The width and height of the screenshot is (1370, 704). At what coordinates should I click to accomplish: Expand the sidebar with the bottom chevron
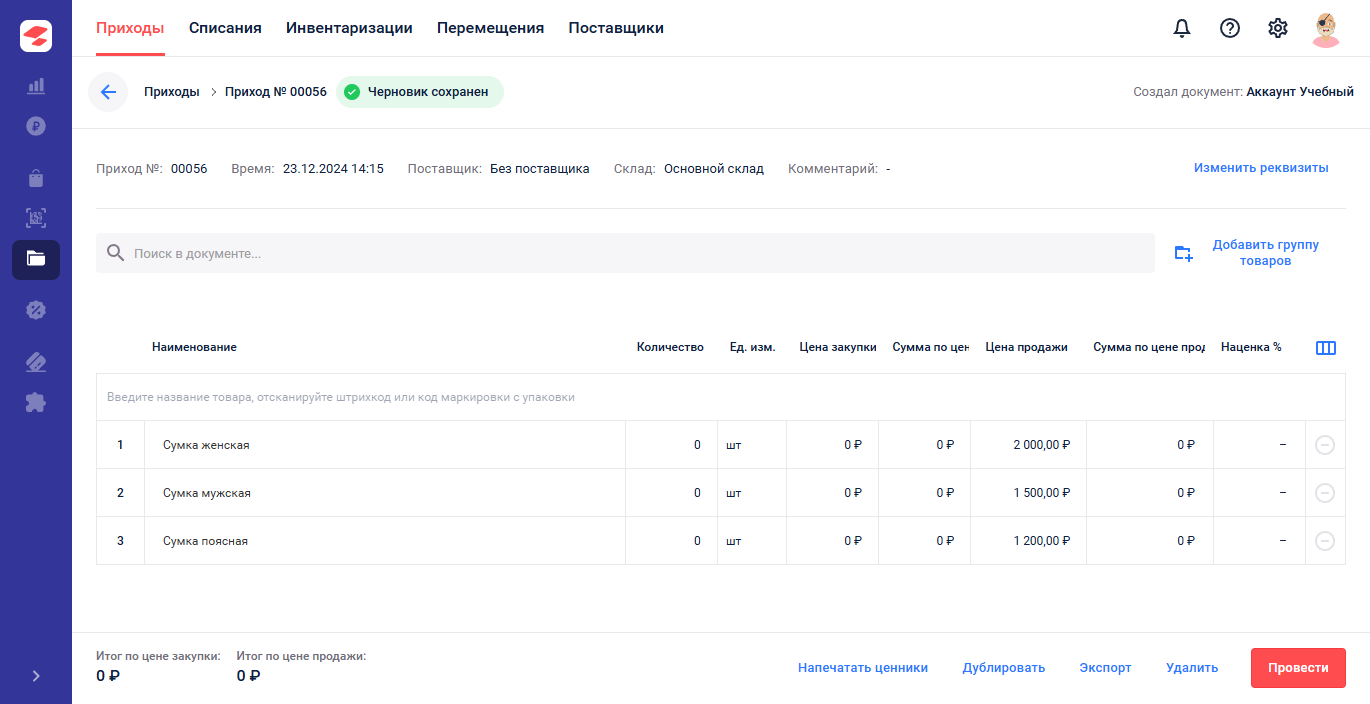tap(36, 676)
